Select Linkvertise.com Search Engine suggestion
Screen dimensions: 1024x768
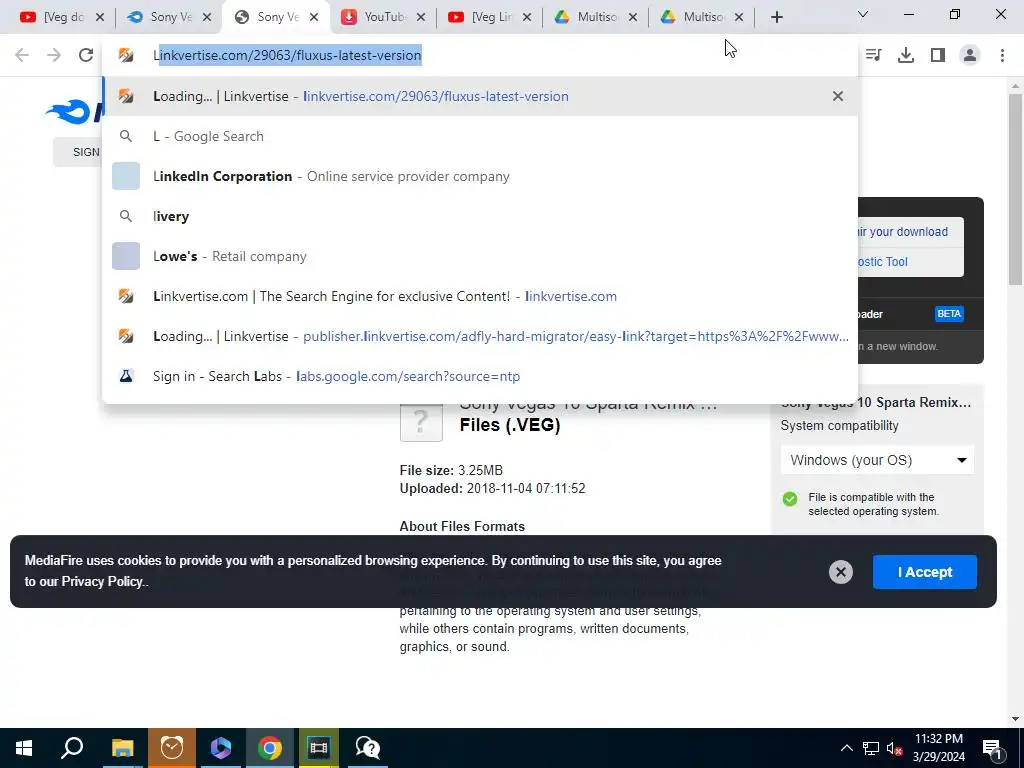point(480,296)
